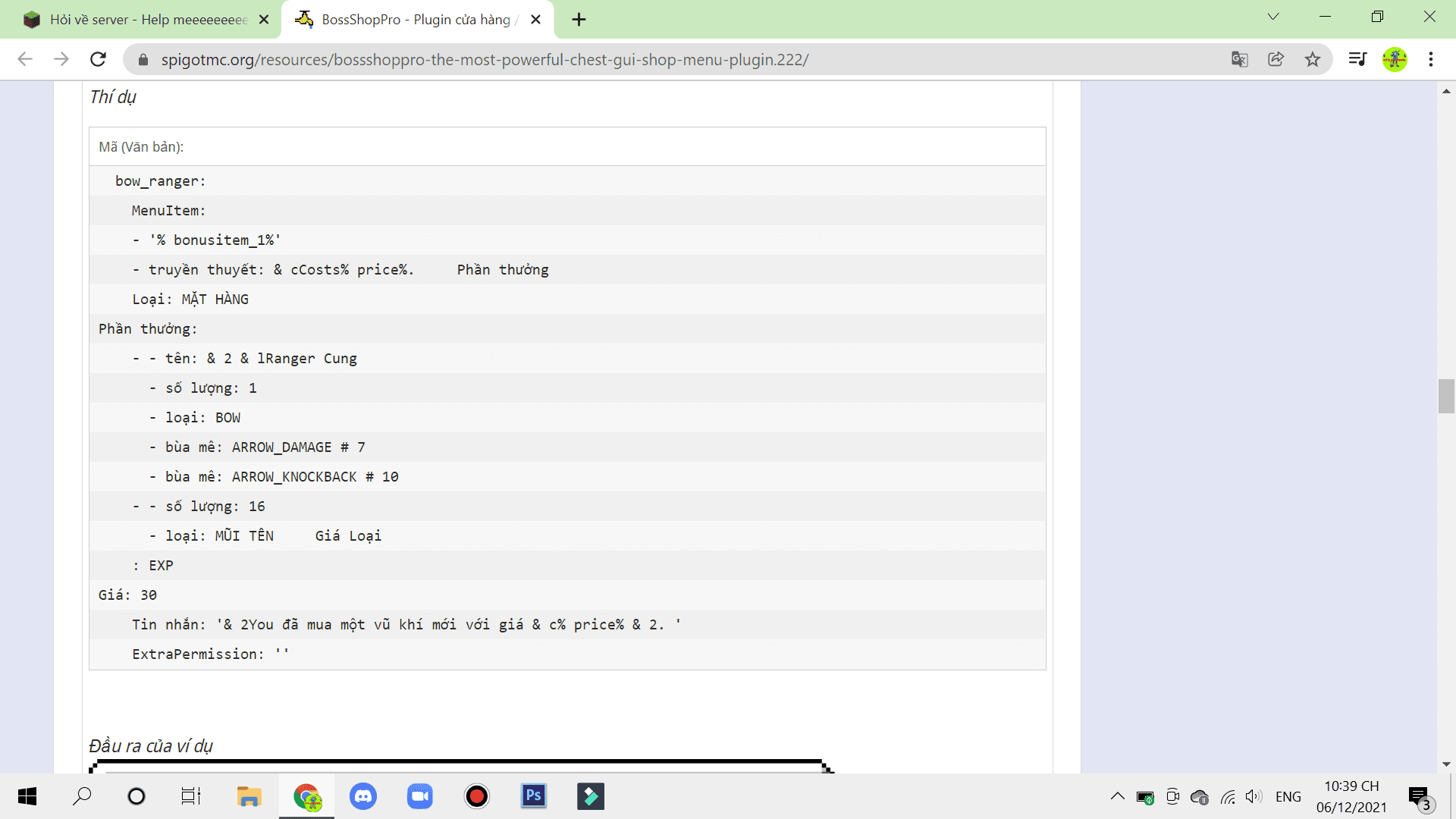The image size is (1456, 819).
Task: Click the site lock security icon
Action: tap(143, 59)
